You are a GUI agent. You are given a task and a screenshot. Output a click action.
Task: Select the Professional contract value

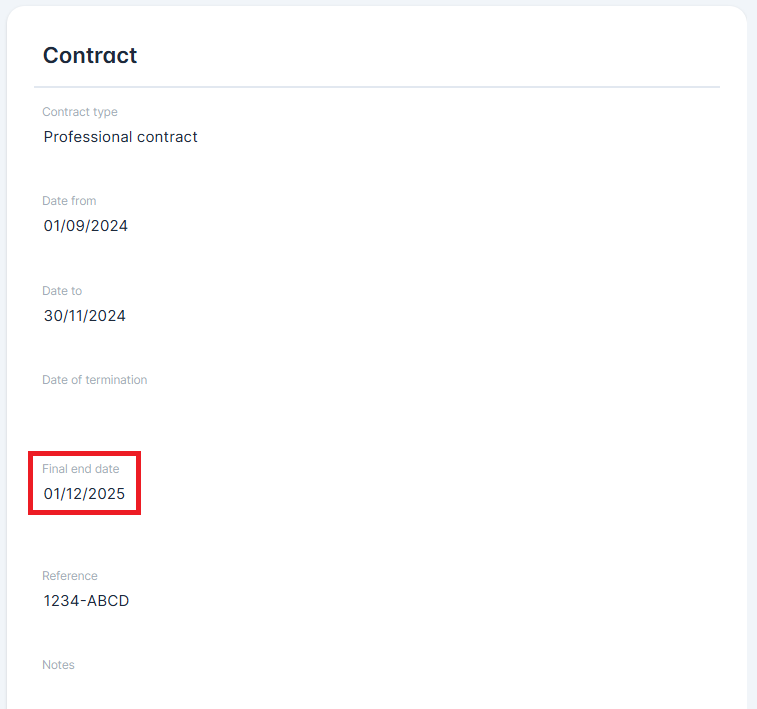(x=121, y=137)
